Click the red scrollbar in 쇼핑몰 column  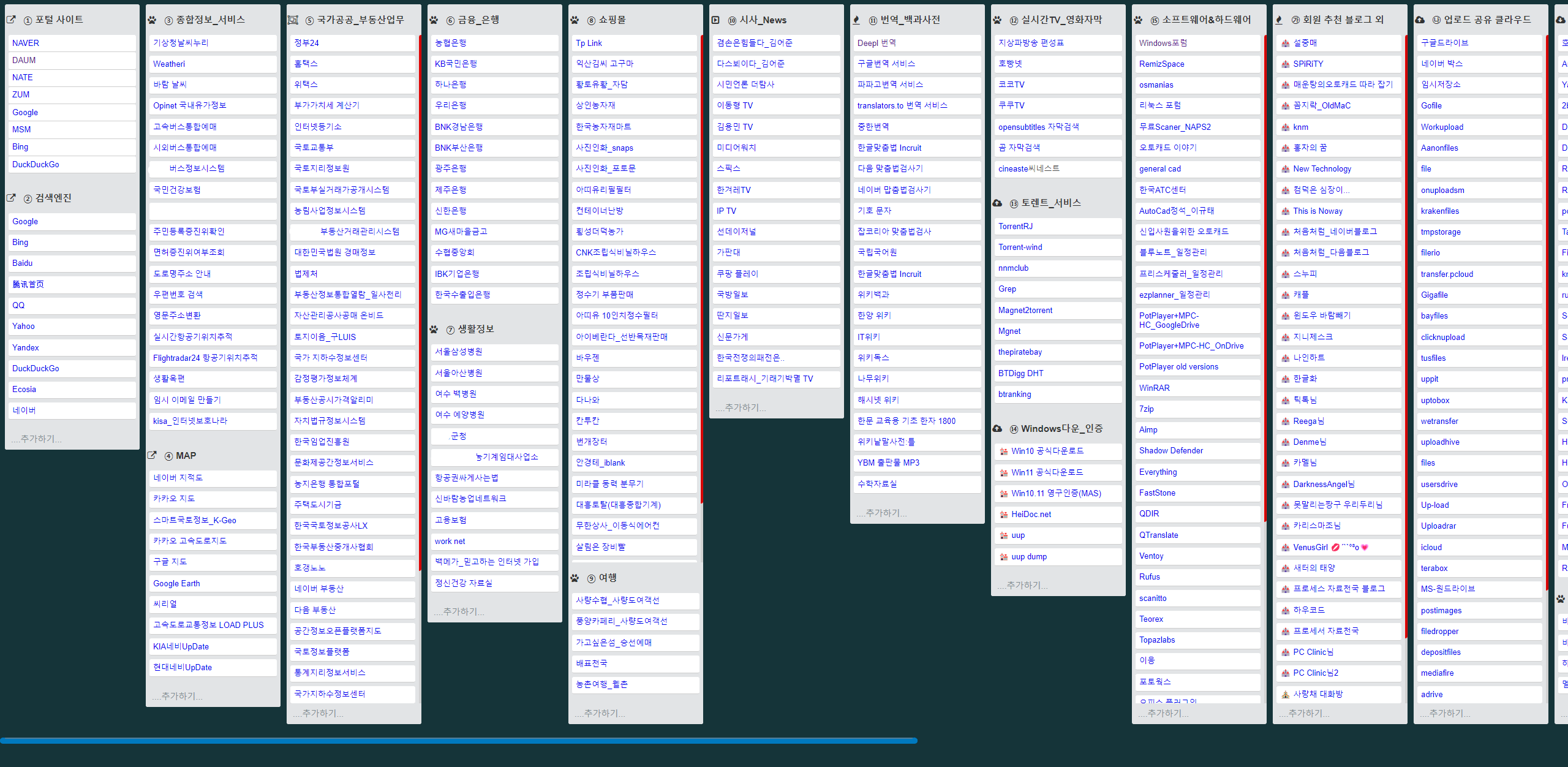point(701,270)
